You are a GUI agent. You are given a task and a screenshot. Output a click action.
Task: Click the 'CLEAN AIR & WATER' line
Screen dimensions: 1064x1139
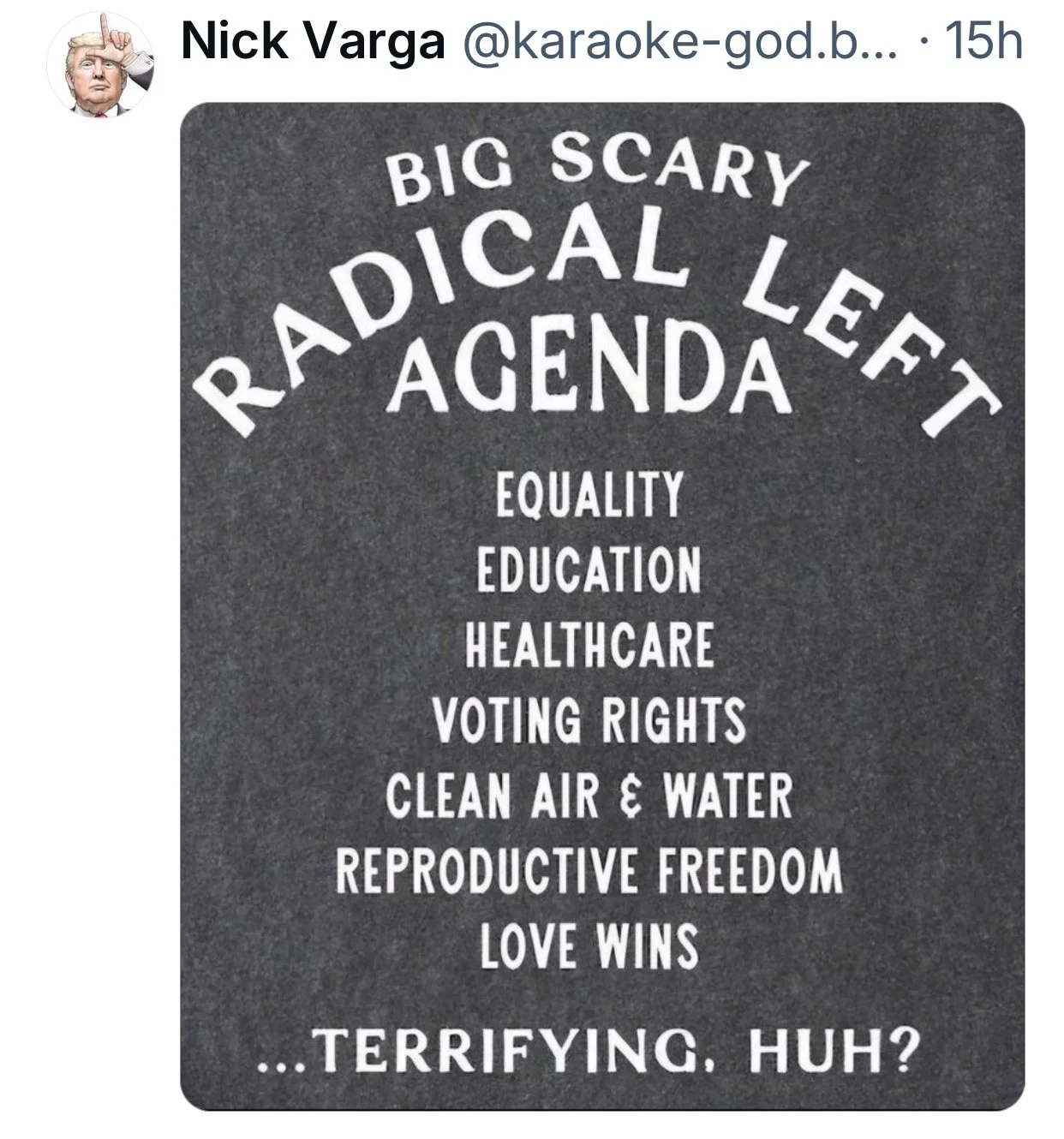(x=589, y=795)
